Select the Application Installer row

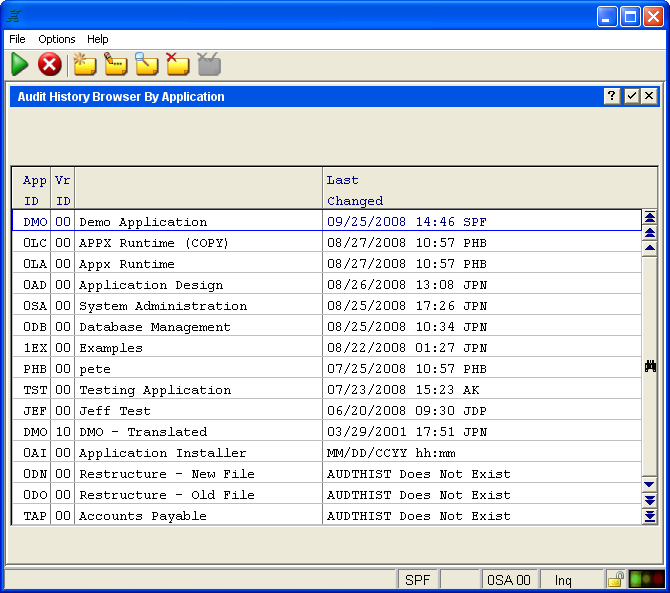[x=327, y=452]
